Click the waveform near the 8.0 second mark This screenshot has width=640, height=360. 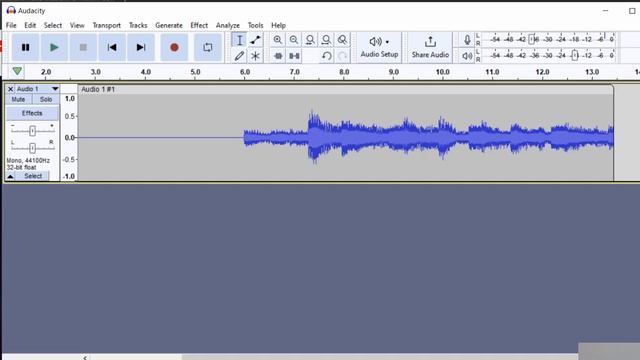point(344,138)
